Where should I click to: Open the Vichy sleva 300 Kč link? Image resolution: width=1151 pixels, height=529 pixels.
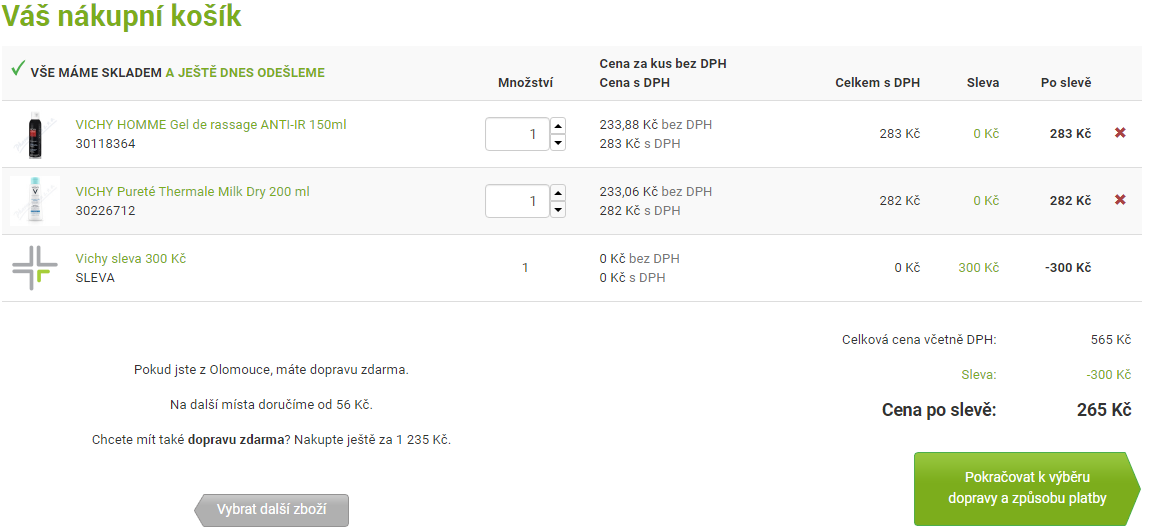click(x=131, y=259)
